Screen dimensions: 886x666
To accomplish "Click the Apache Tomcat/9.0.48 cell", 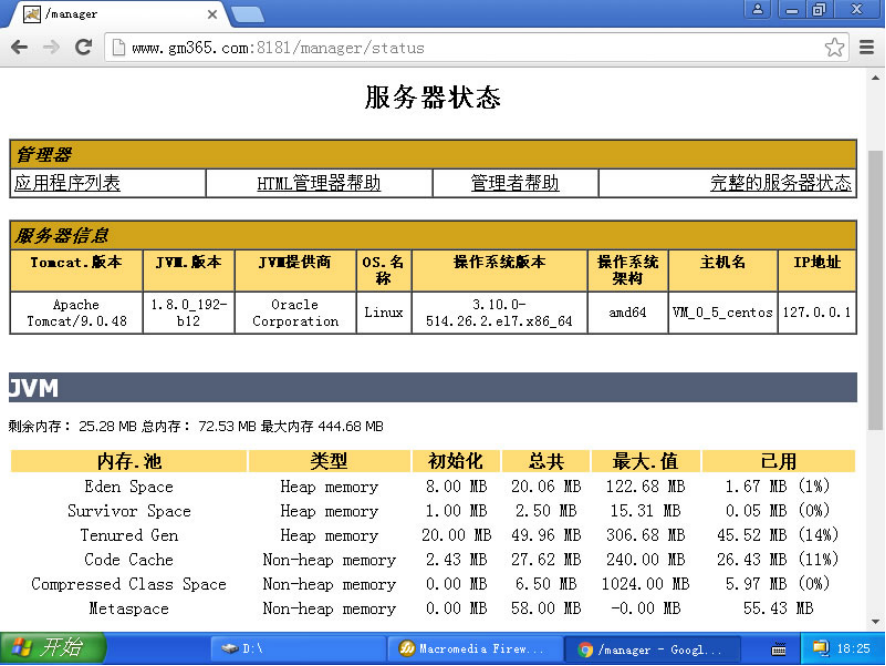I will point(76,313).
